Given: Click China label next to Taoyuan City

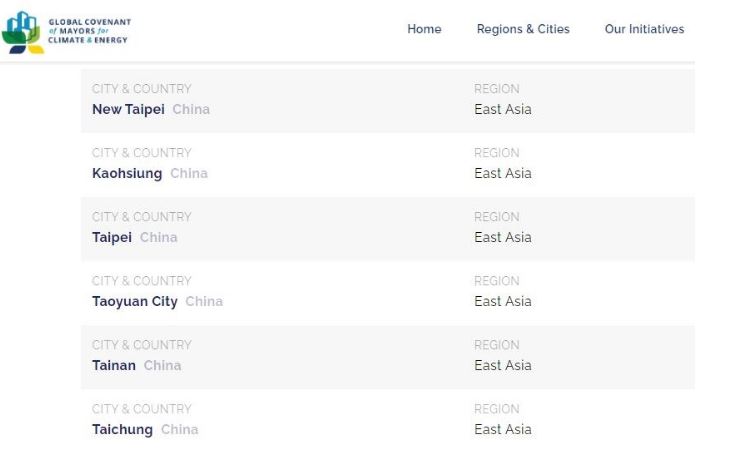Looking at the screenshot, I should point(204,301).
